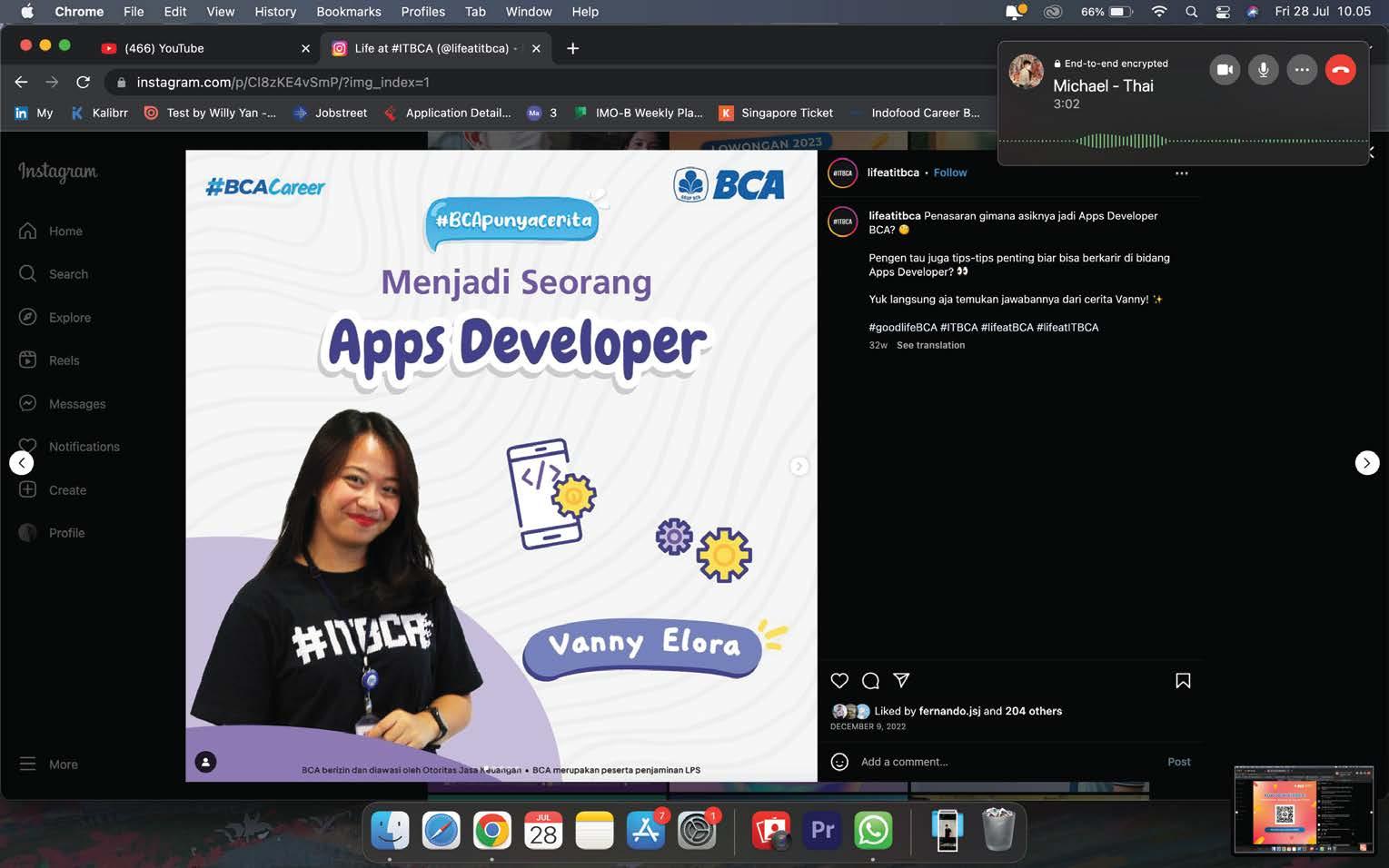Open Jobstreet bookmark
The image size is (1389, 868).
pos(331,113)
